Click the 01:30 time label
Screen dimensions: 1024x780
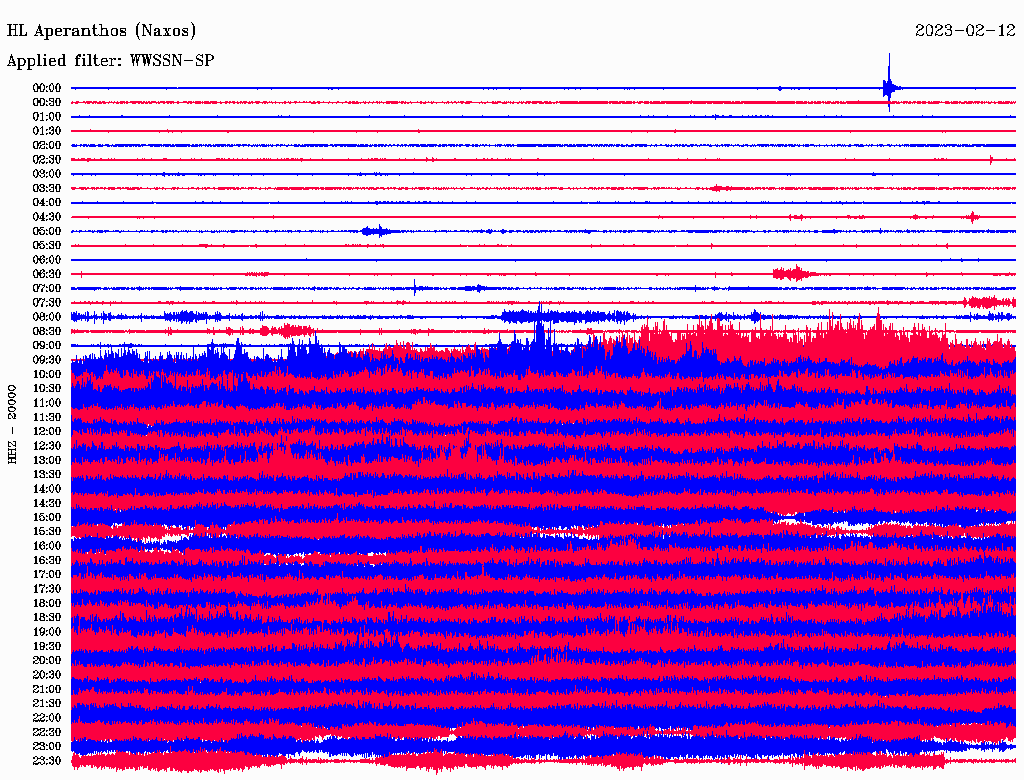pos(47,131)
